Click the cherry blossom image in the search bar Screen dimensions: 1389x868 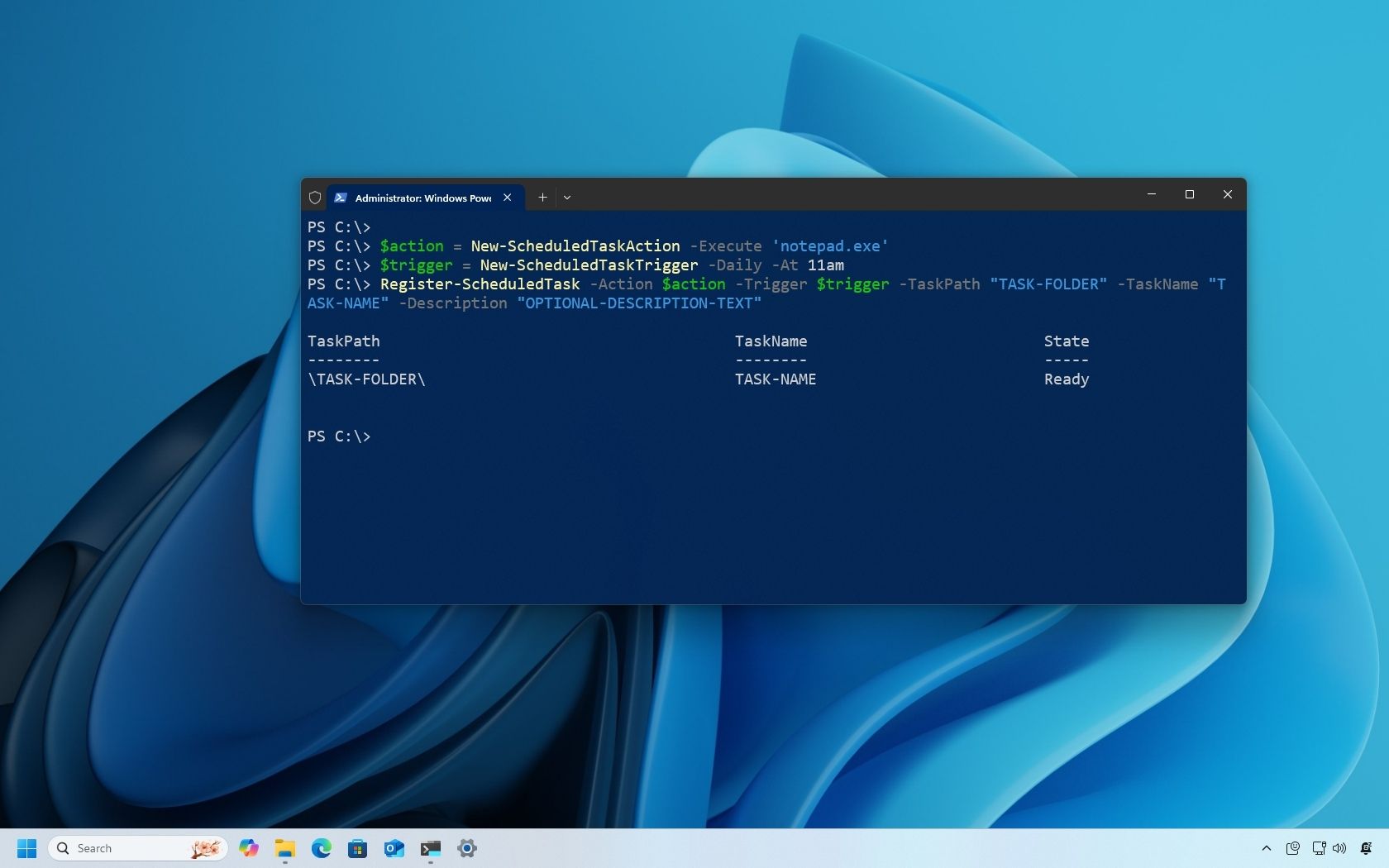[205, 848]
